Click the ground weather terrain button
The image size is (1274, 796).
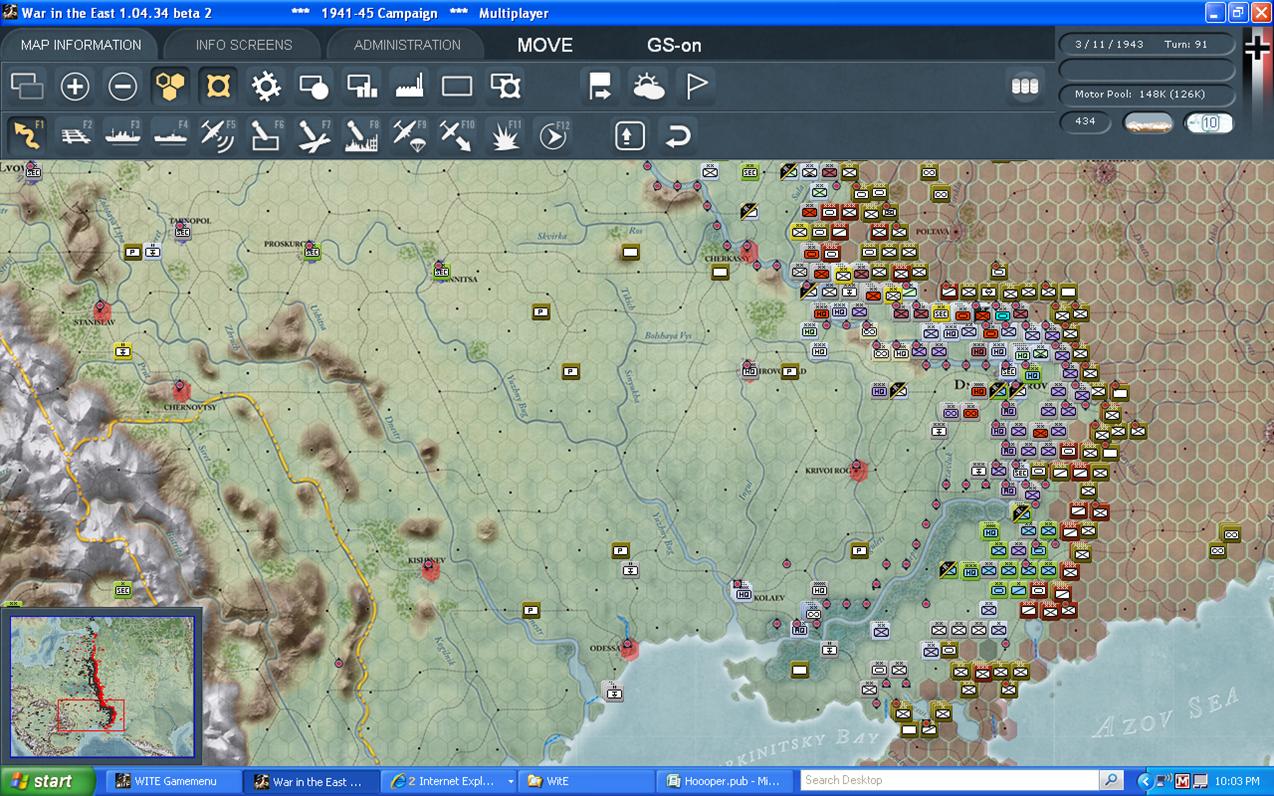click(1148, 123)
